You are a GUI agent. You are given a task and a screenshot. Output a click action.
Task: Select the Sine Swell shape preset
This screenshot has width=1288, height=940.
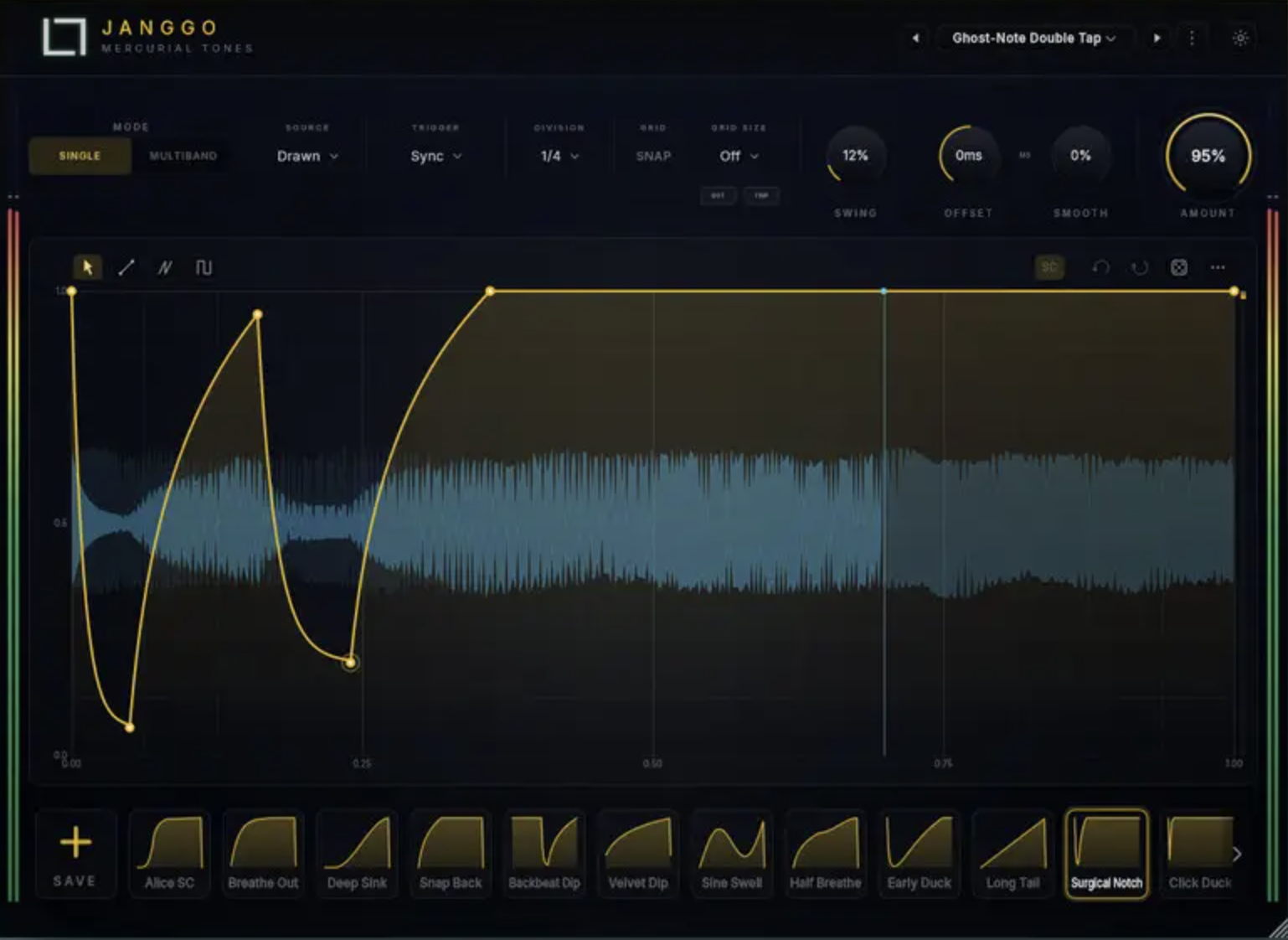pyautogui.click(x=732, y=854)
